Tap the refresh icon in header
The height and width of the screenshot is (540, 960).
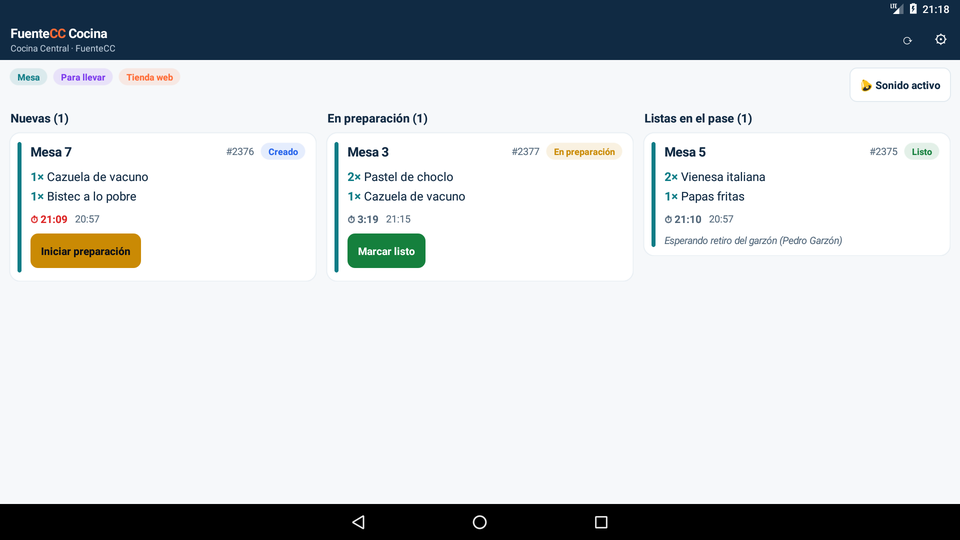point(907,40)
